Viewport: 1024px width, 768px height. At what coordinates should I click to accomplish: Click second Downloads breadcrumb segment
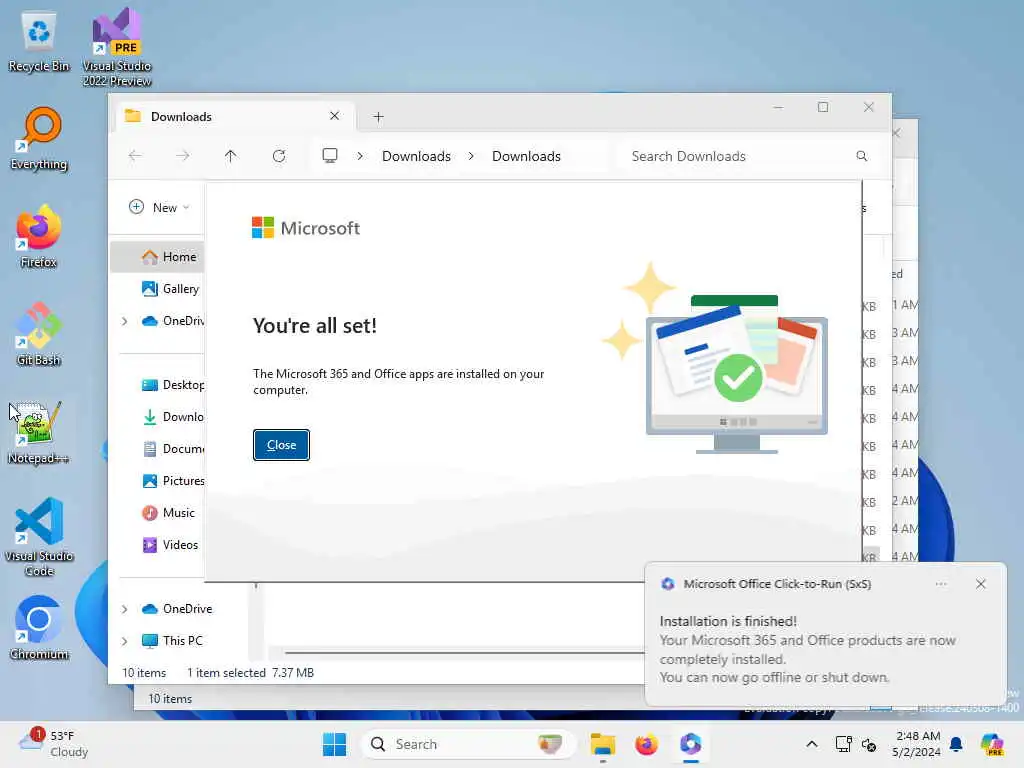pyautogui.click(x=526, y=156)
